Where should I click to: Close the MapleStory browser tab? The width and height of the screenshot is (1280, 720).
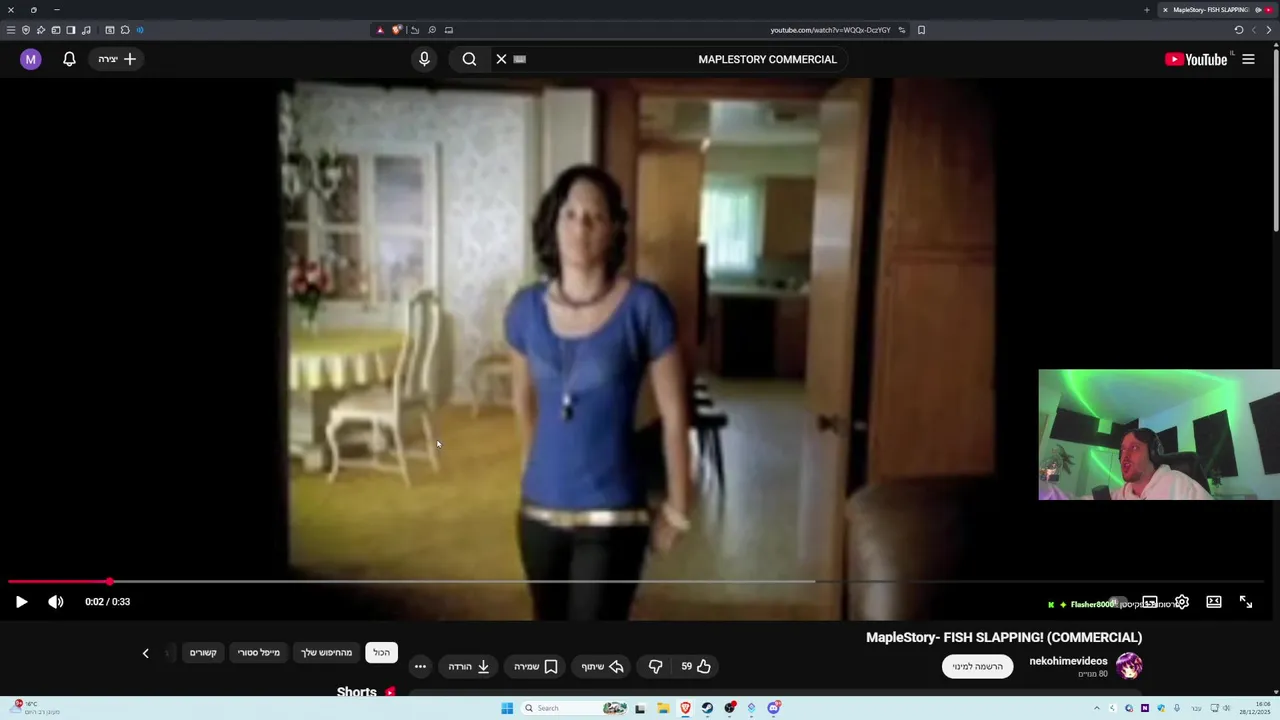1165,10
